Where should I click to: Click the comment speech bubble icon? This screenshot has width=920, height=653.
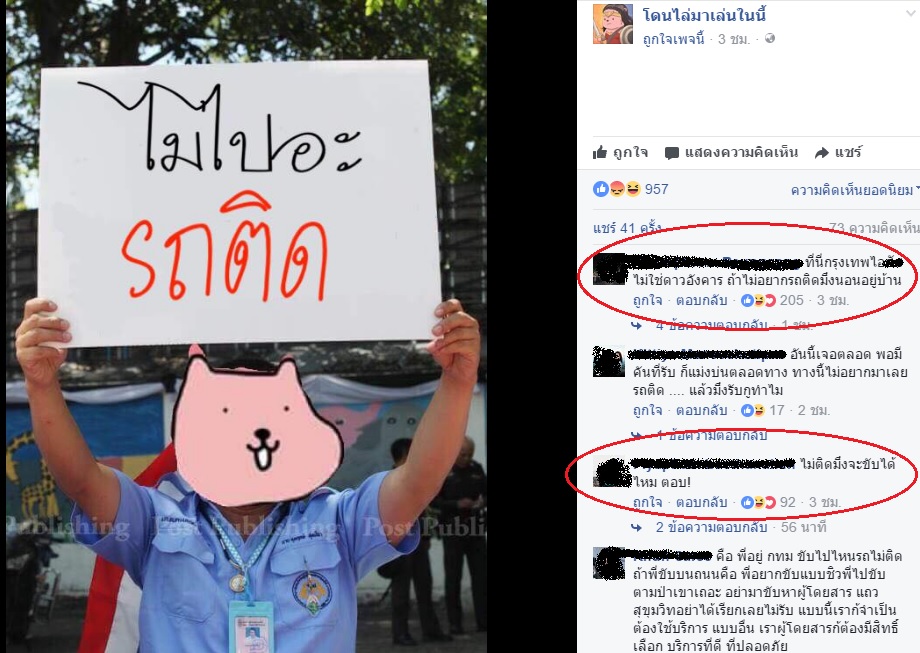coord(671,154)
